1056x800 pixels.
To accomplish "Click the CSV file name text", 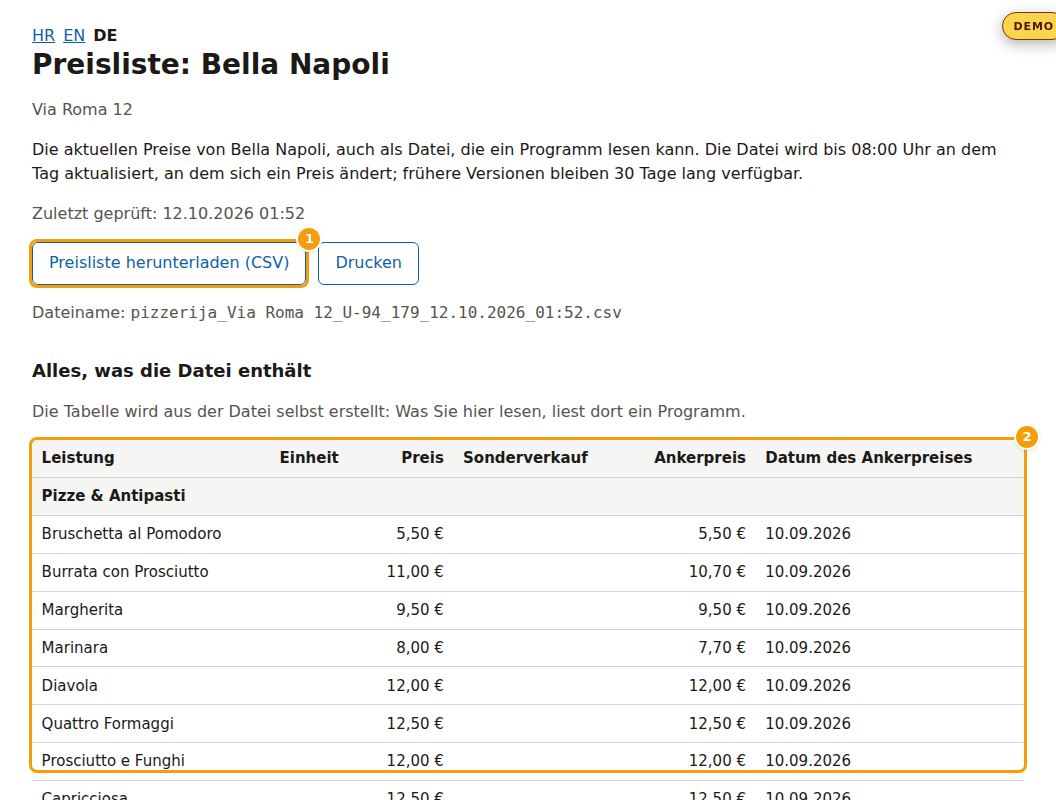I will pyautogui.click(x=376, y=312).
